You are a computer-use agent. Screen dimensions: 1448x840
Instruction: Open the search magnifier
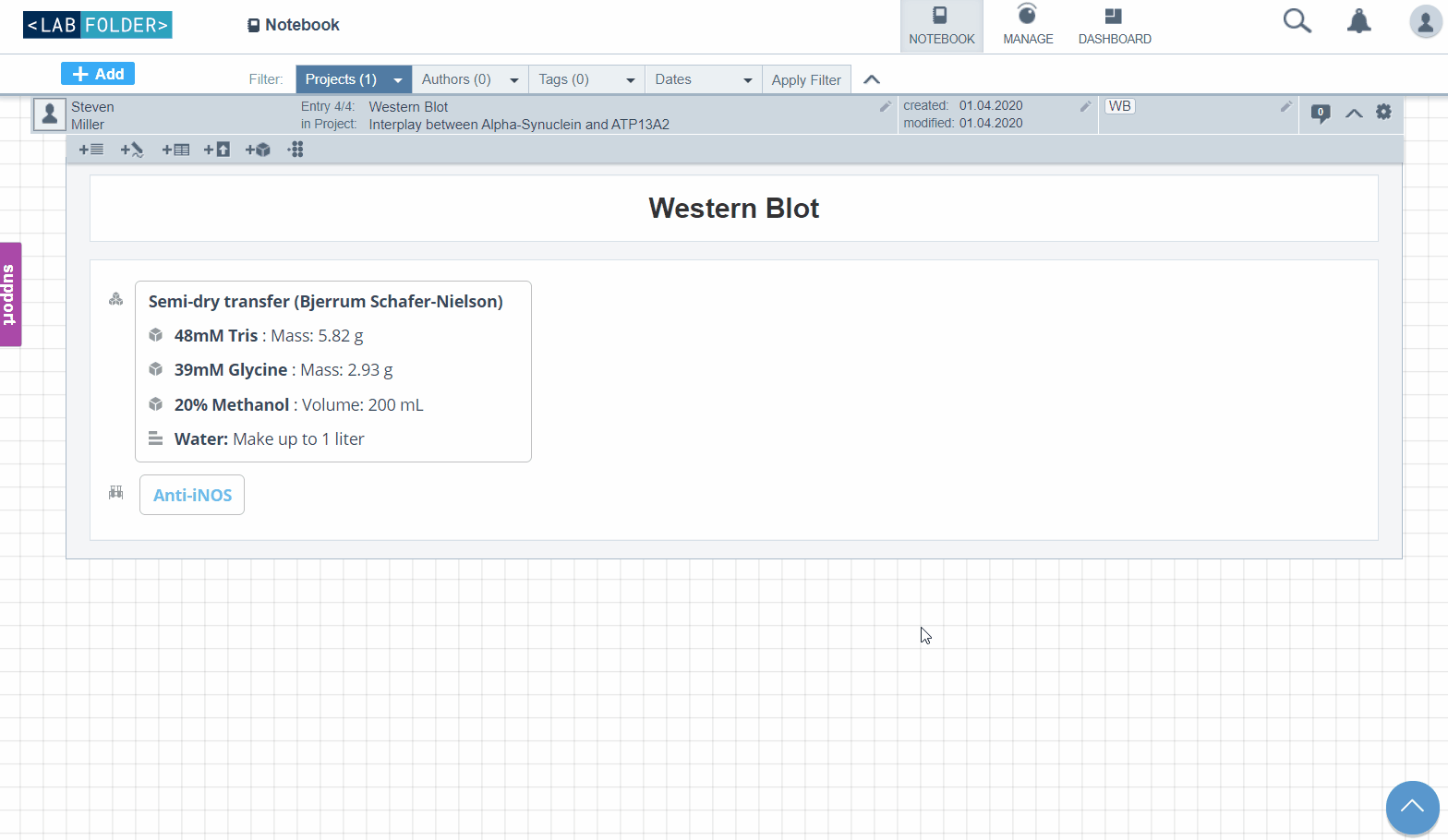pos(1297,21)
